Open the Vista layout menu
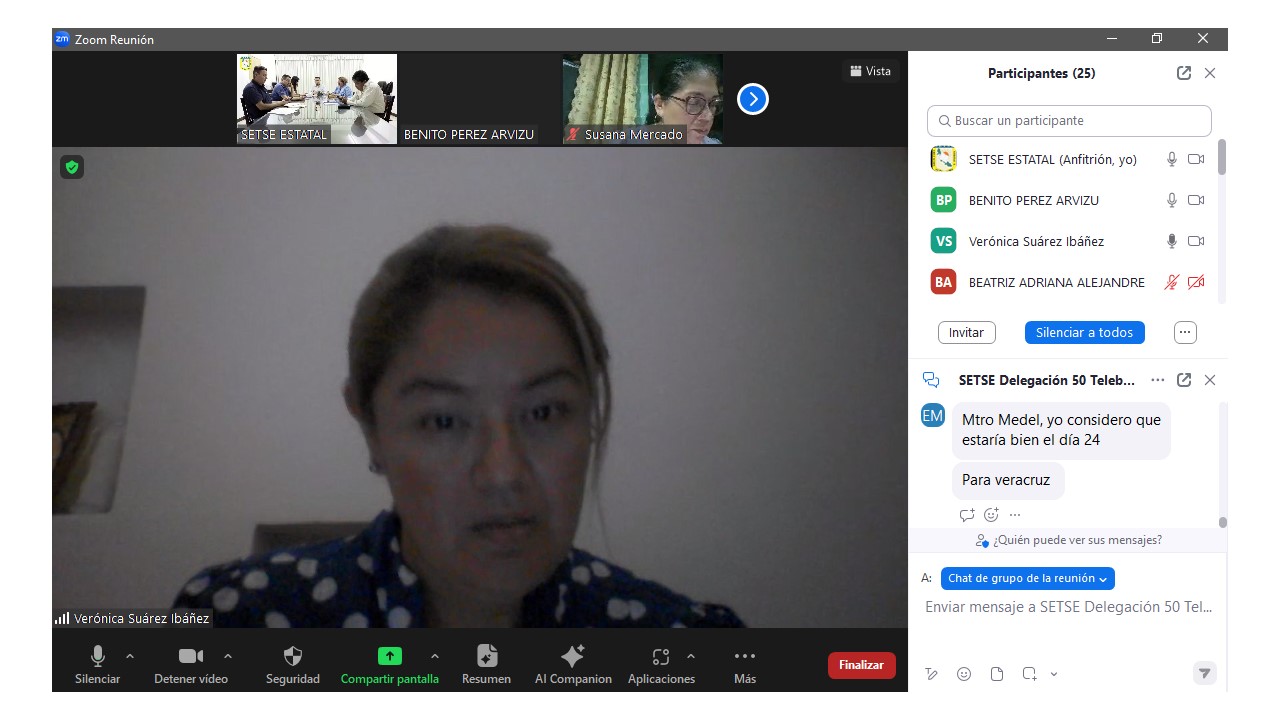This screenshot has width=1280, height=720. coord(870,71)
